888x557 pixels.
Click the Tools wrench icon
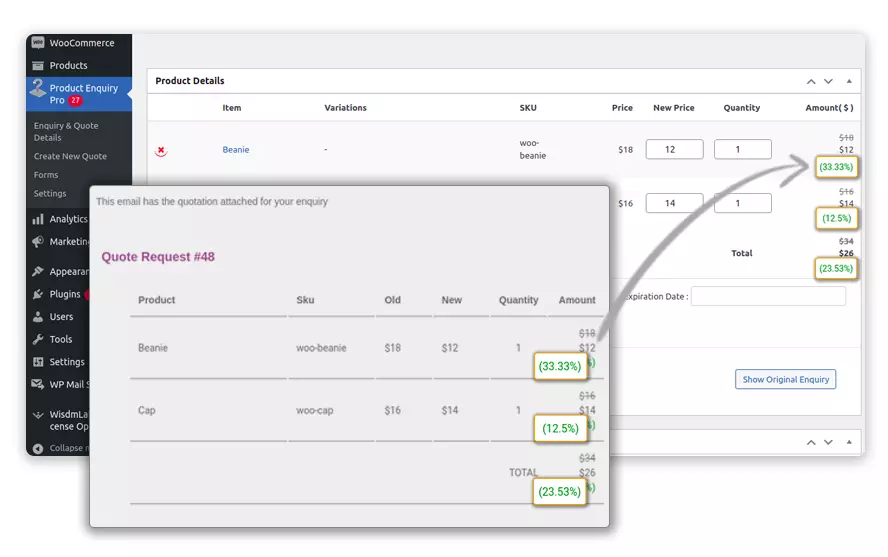pyautogui.click(x=38, y=339)
